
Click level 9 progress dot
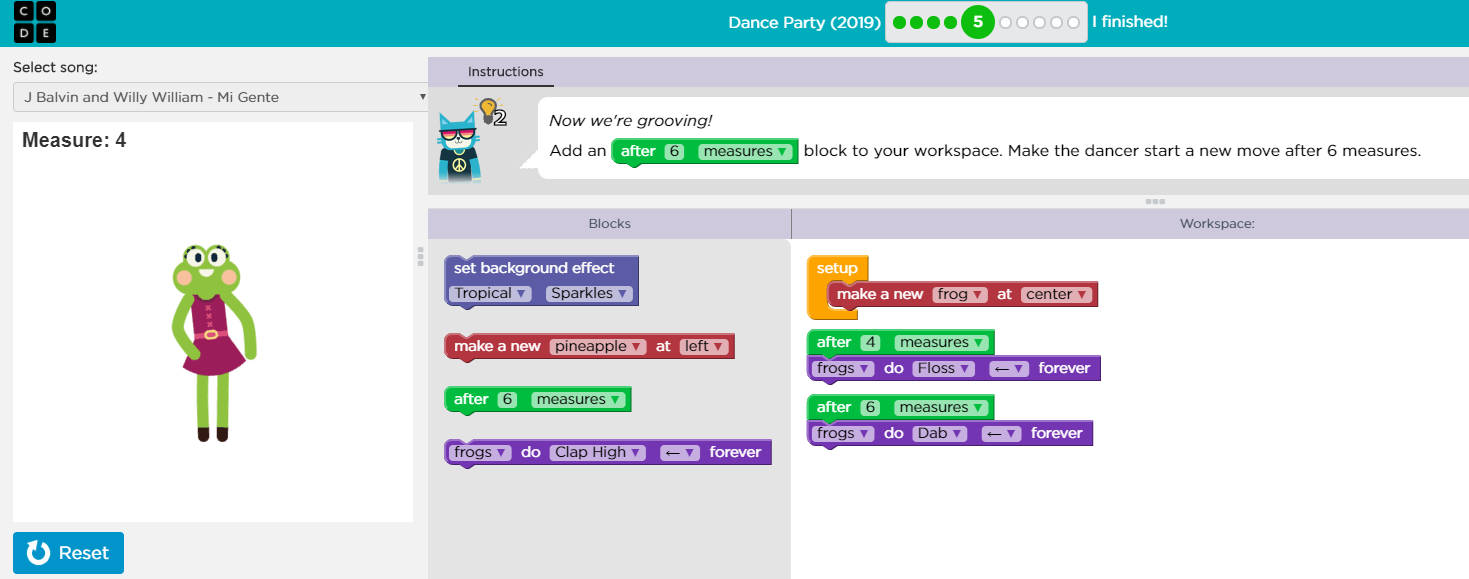1057,22
